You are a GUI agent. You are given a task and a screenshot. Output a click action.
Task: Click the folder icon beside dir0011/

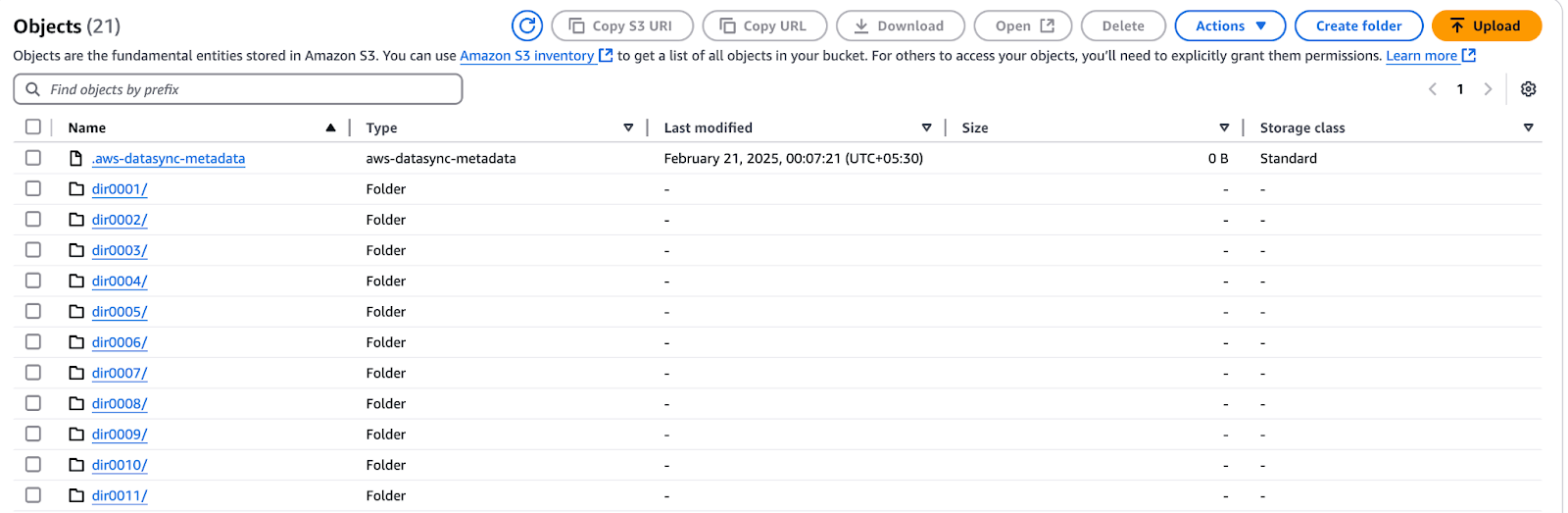pyautogui.click(x=76, y=495)
